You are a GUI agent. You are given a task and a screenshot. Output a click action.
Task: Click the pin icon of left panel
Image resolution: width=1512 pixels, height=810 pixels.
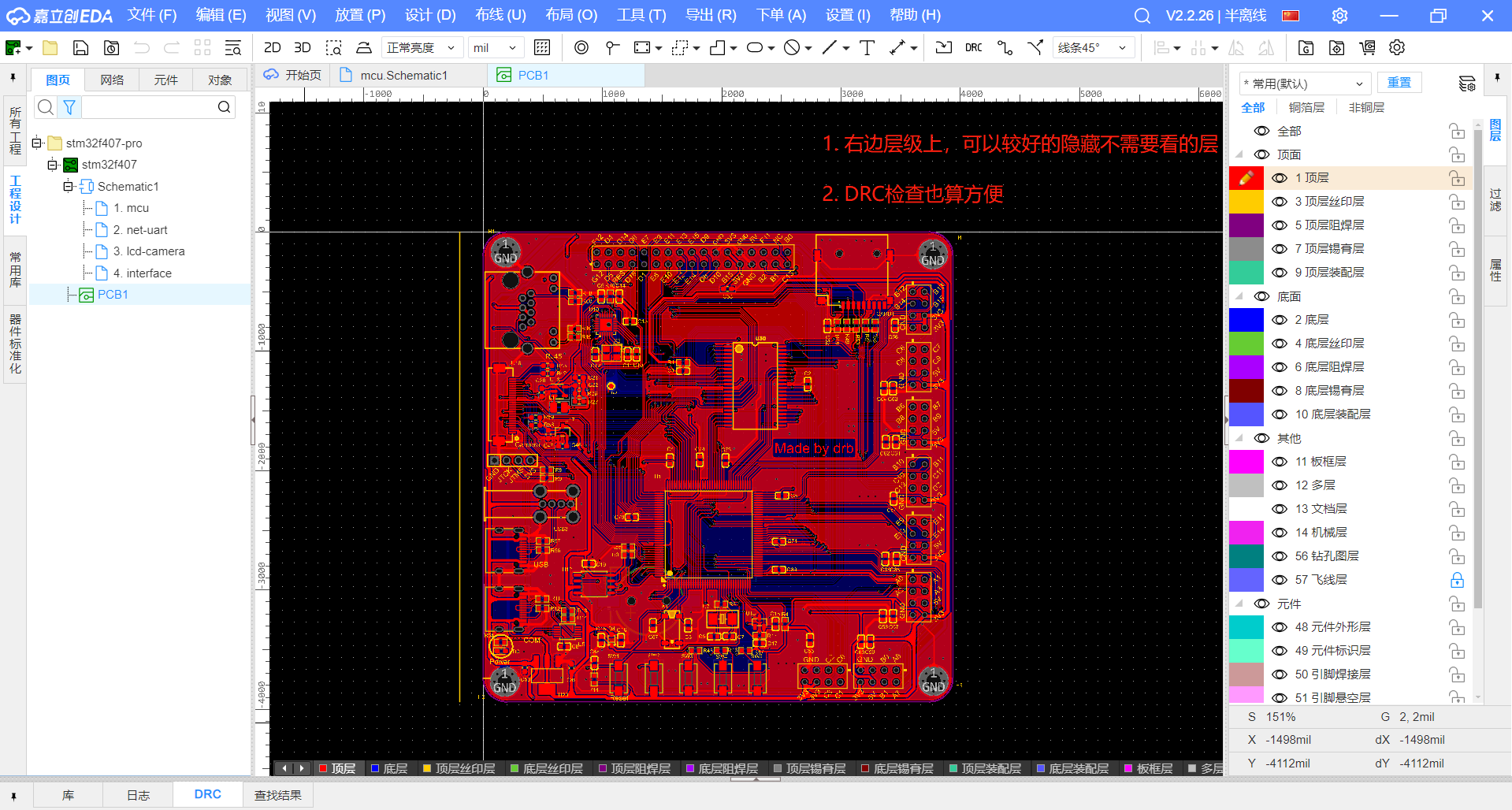pyautogui.click(x=13, y=78)
